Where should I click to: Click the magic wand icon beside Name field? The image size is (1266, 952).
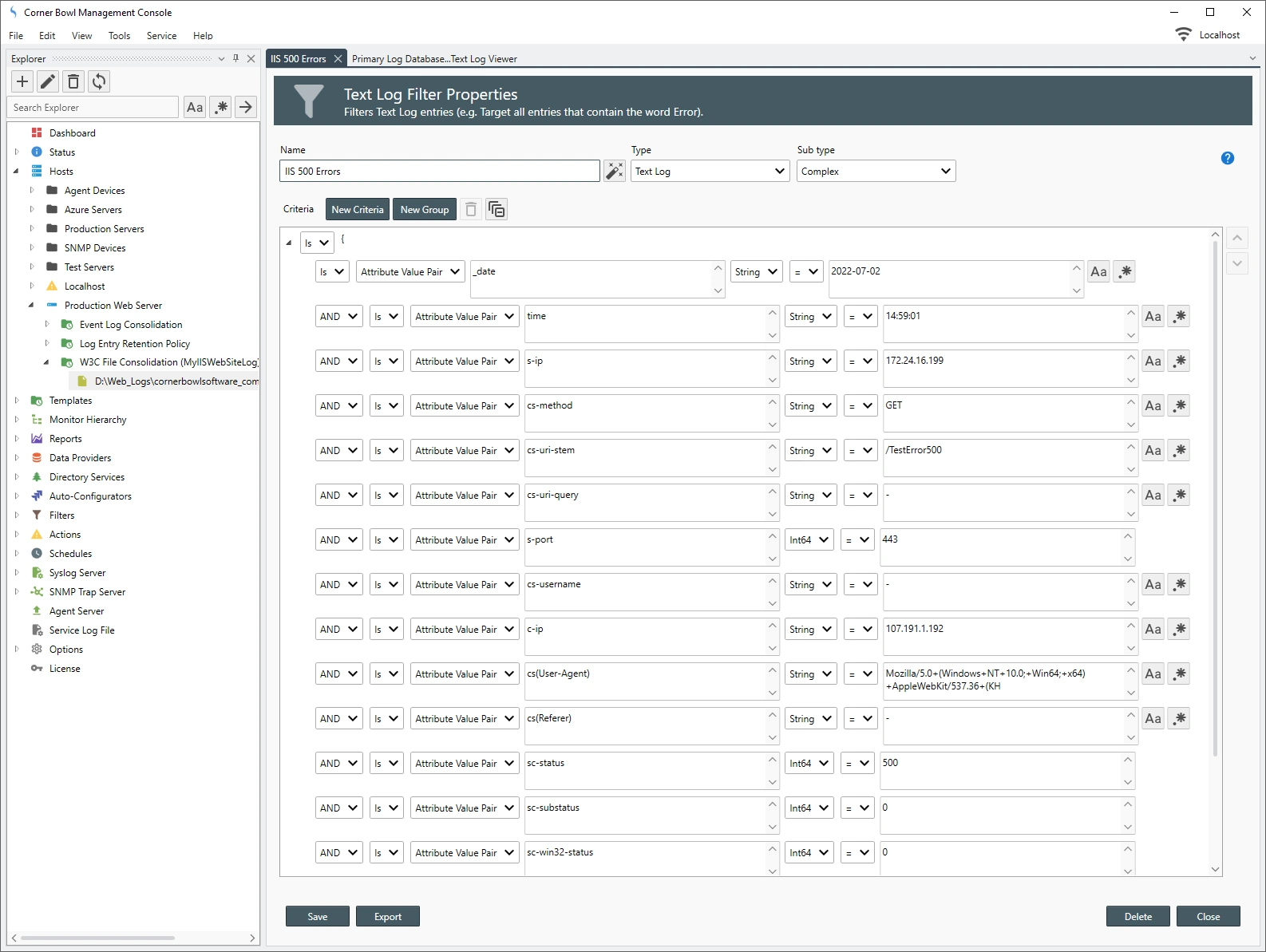tap(614, 171)
